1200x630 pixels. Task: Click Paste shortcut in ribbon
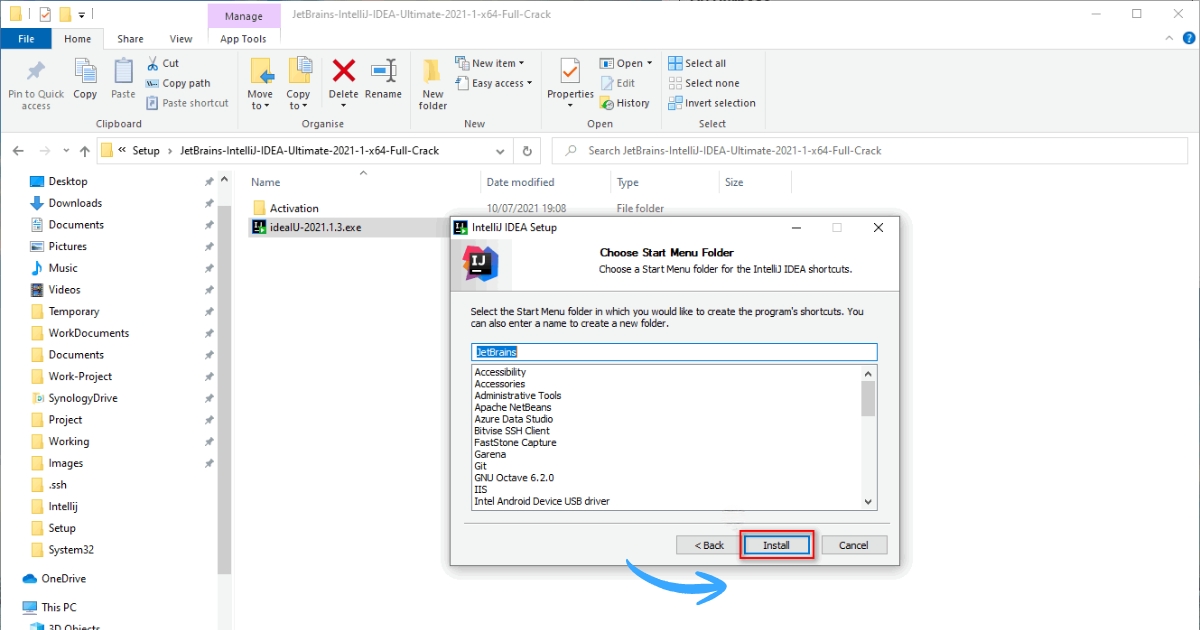click(188, 103)
